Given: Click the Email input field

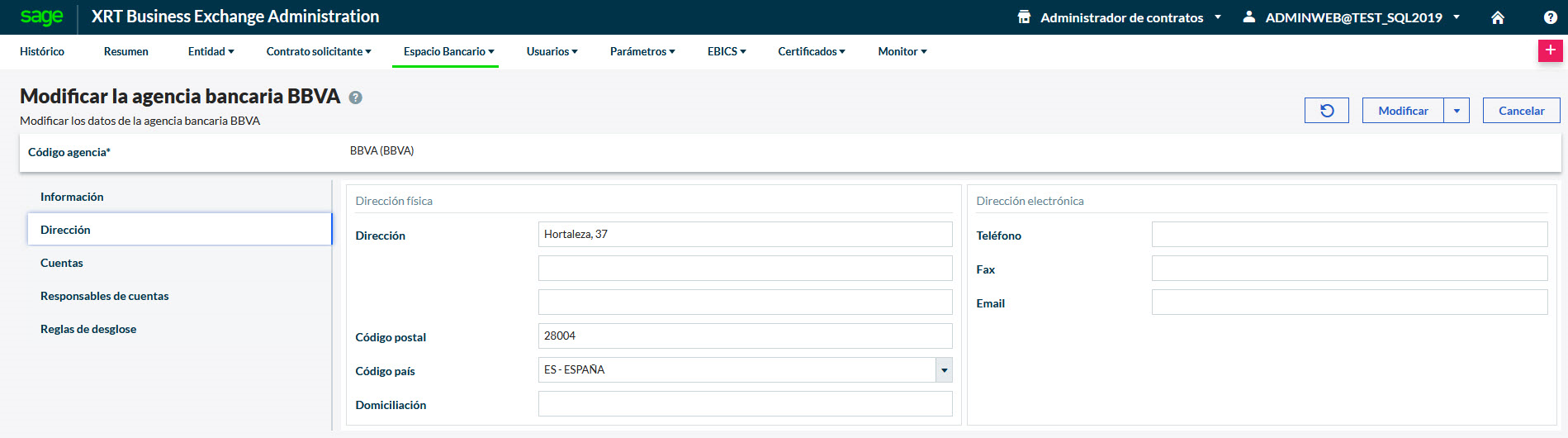Looking at the screenshot, I should point(1349,302).
